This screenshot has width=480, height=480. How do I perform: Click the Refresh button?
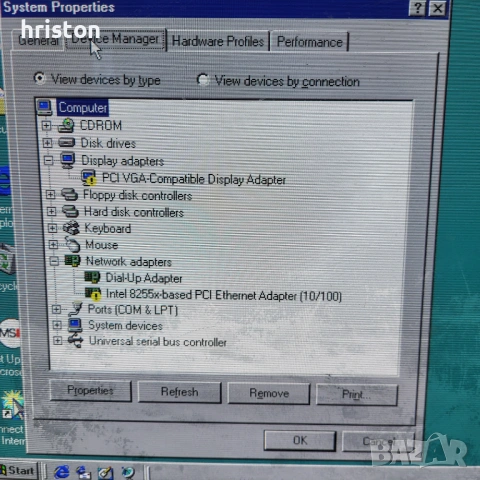[x=179, y=392]
